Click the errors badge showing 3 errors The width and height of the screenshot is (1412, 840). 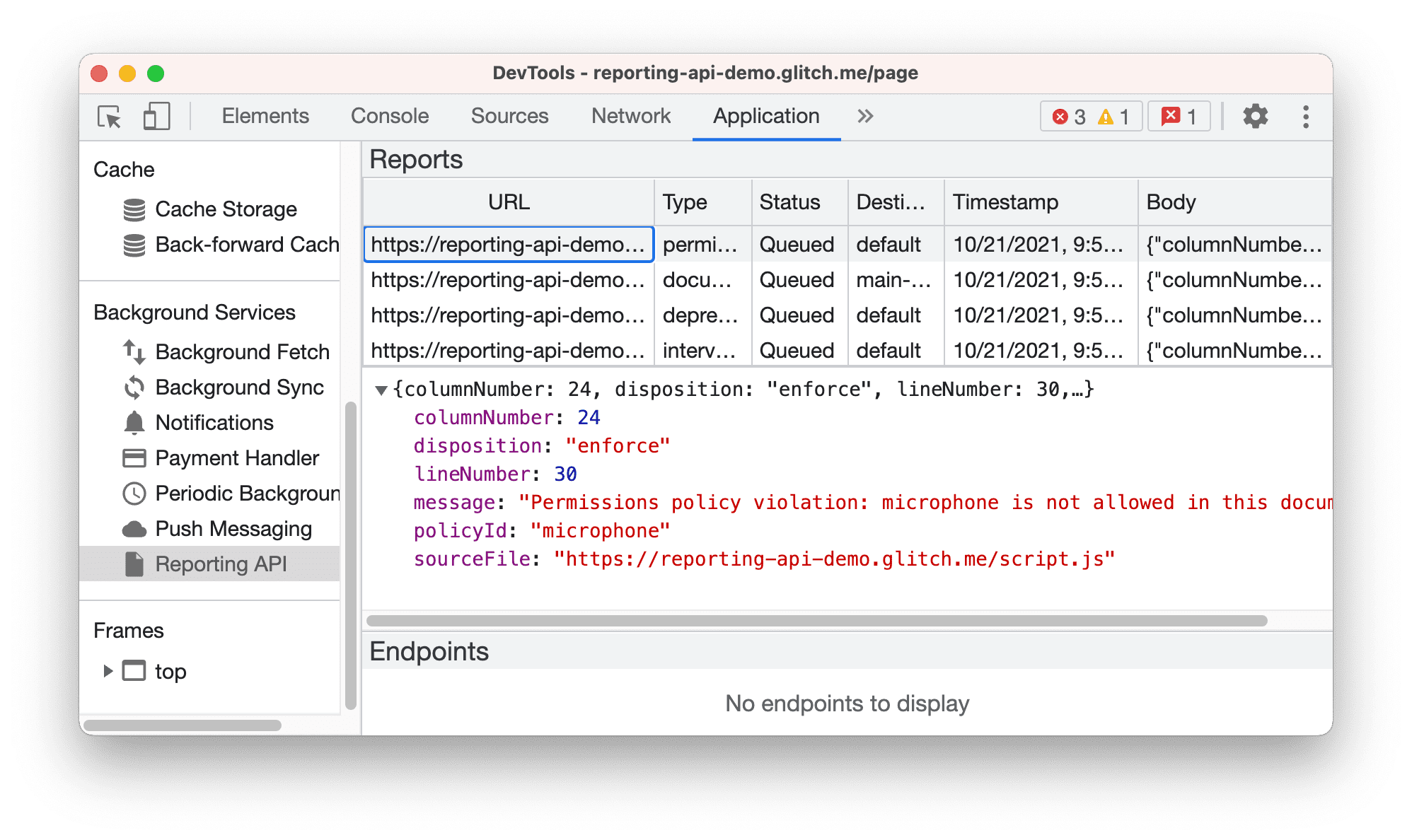coord(1075,117)
